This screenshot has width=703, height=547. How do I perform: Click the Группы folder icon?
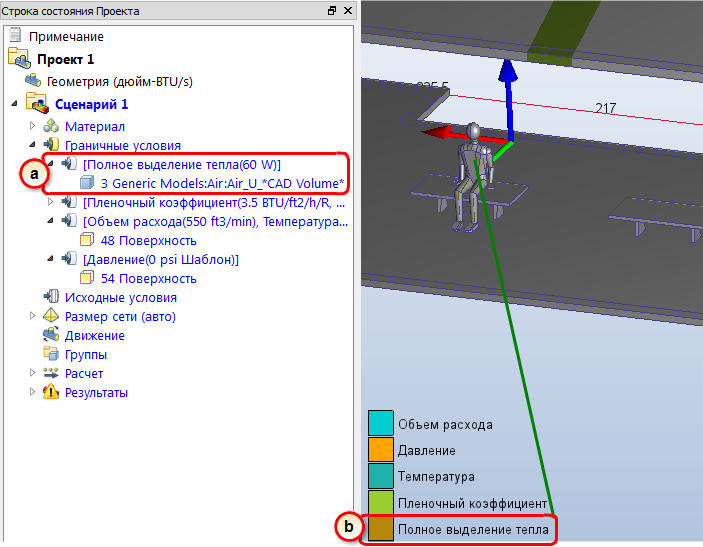pos(51,354)
